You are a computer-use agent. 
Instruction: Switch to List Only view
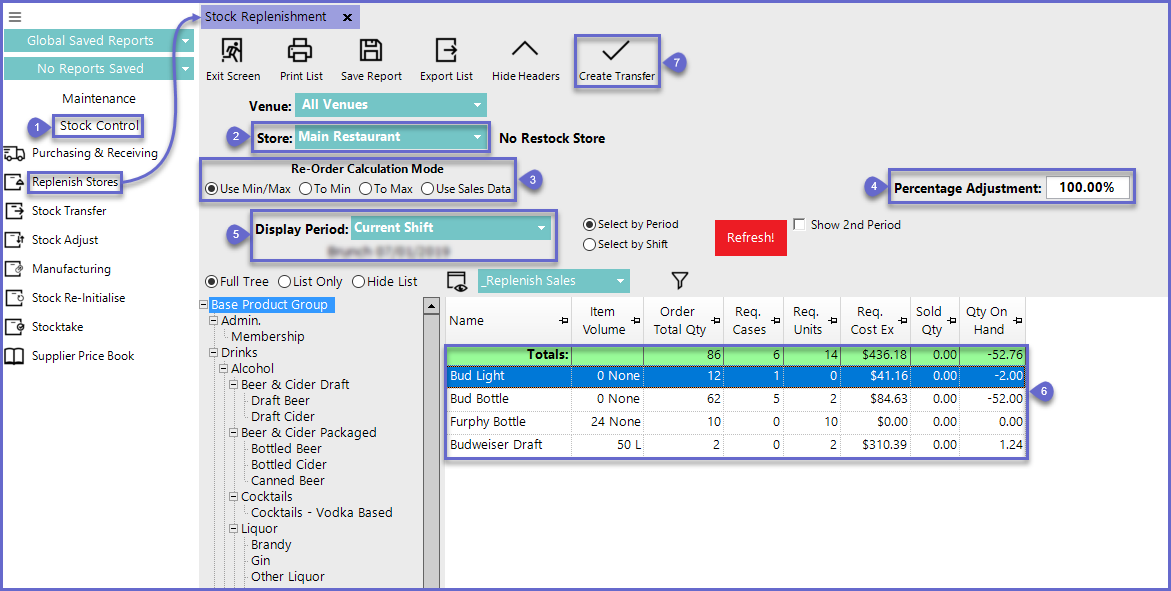click(285, 282)
